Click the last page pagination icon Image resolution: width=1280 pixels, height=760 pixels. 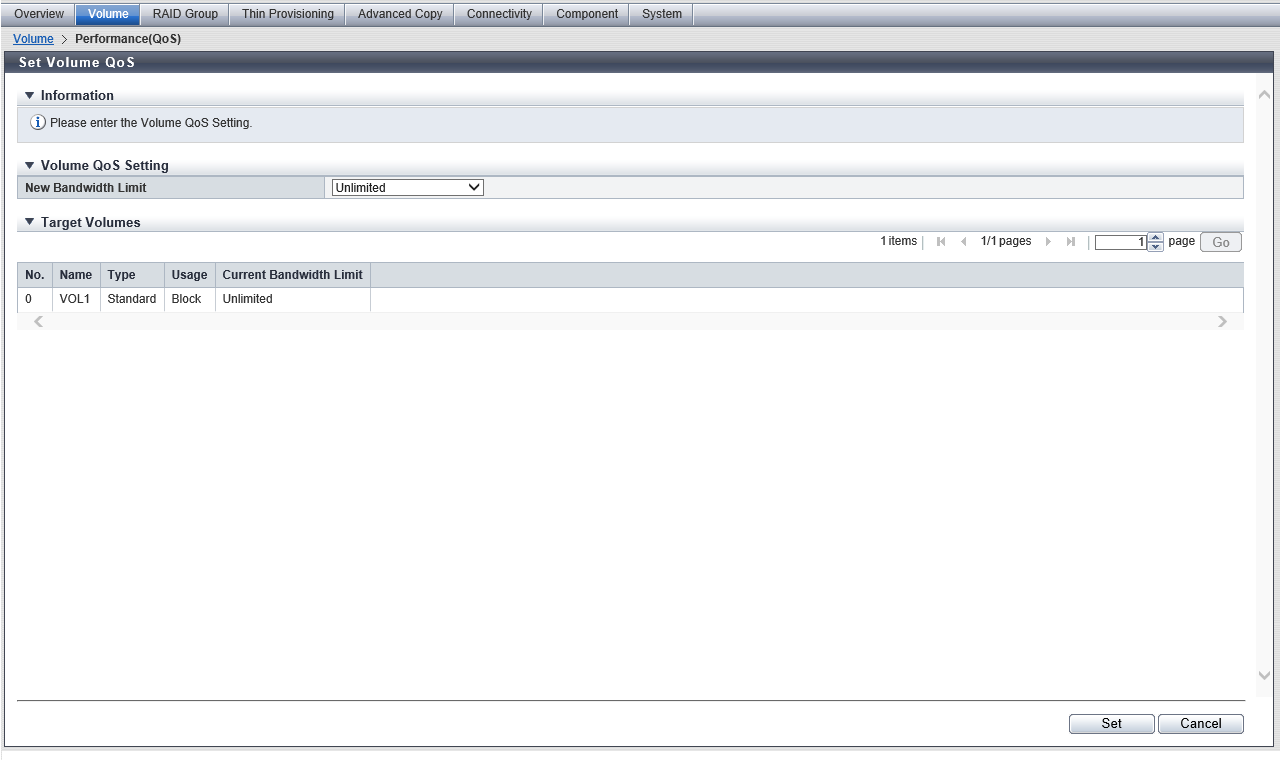tap(1071, 242)
